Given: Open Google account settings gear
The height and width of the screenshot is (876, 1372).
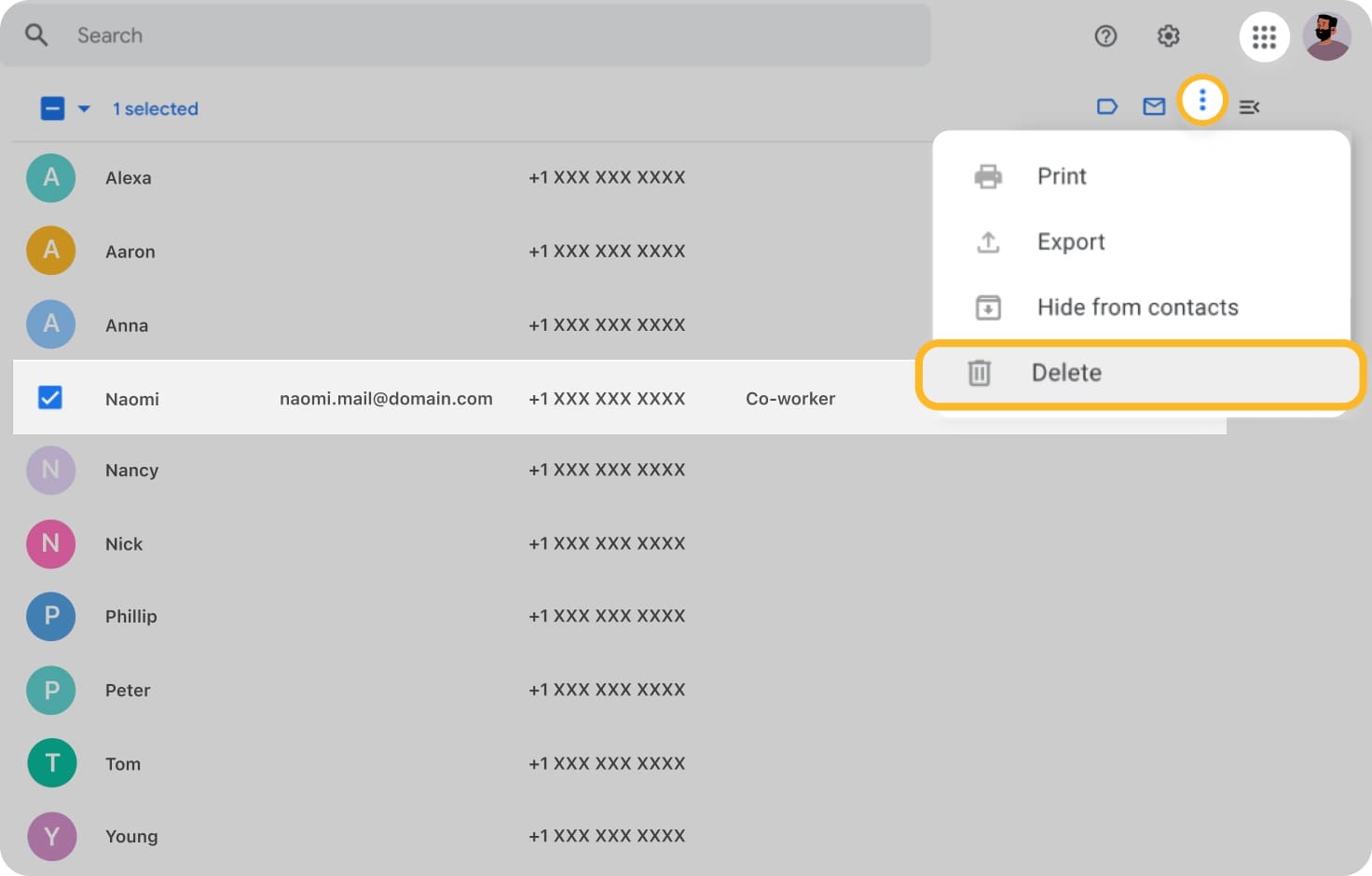Looking at the screenshot, I should point(1168,36).
